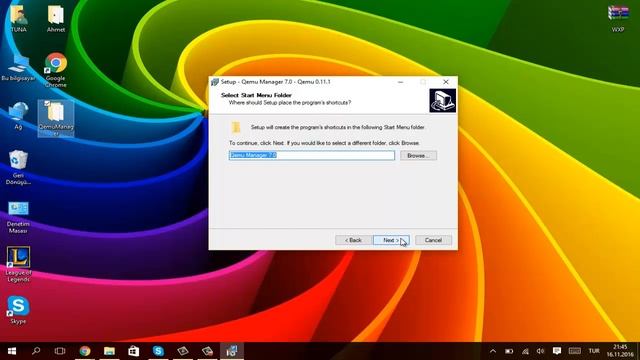Open File Explorer from the taskbar
The width and height of the screenshot is (640, 360).
click(109, 351)
